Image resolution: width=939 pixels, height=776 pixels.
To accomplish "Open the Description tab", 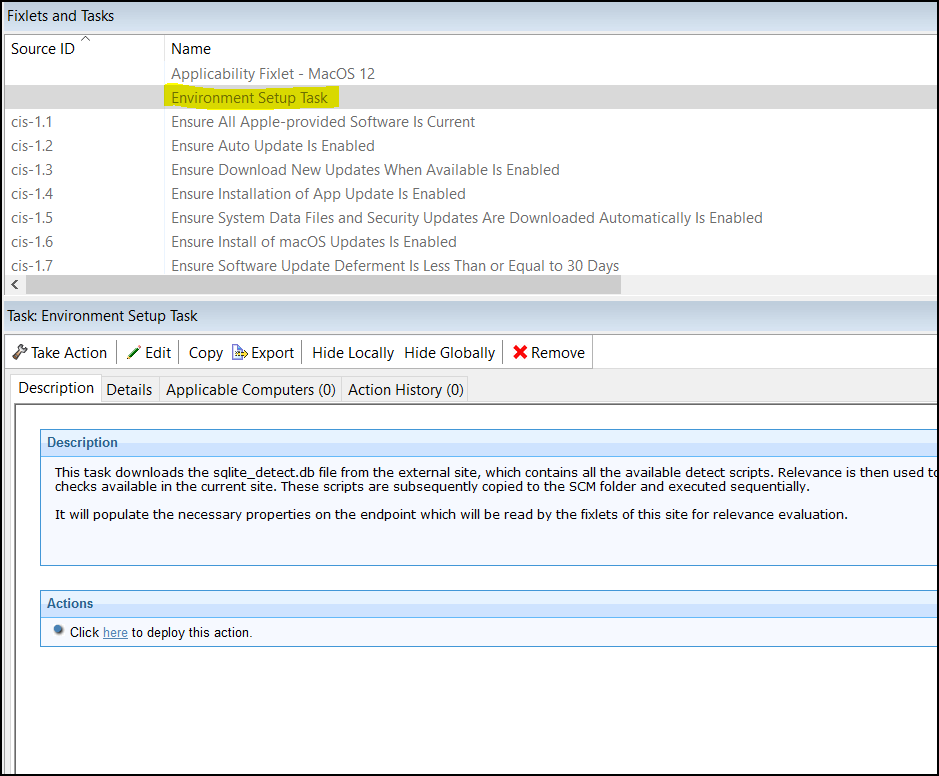I will (55, 388).
